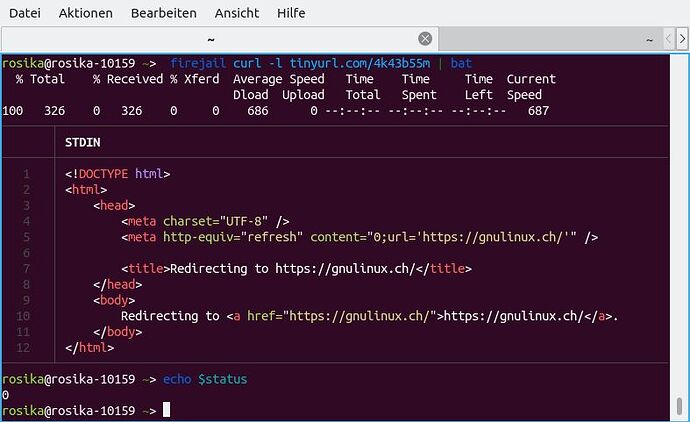Open the Hilfe menu
The width and height of the screenshot is (690, 422).
pos(291,13)
